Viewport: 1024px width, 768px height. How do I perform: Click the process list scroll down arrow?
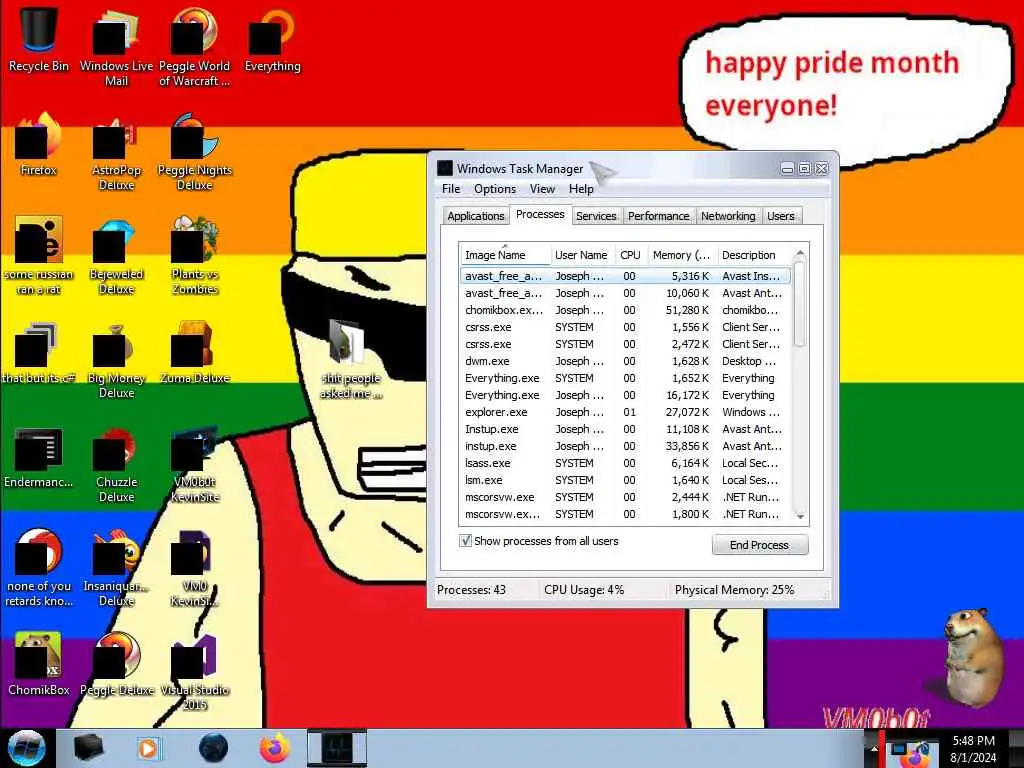[800, 516]
